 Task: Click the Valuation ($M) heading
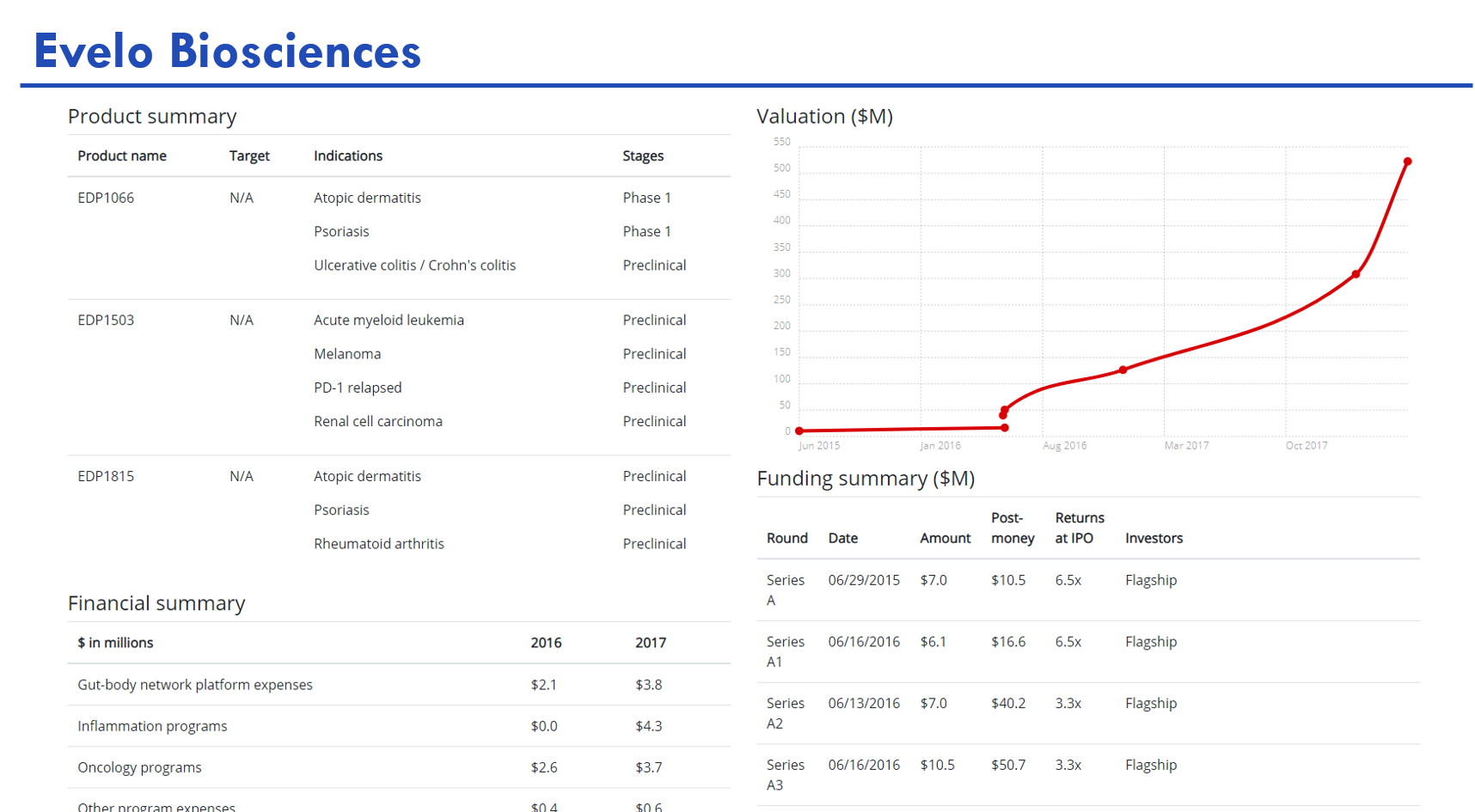[x=824, y=116]
